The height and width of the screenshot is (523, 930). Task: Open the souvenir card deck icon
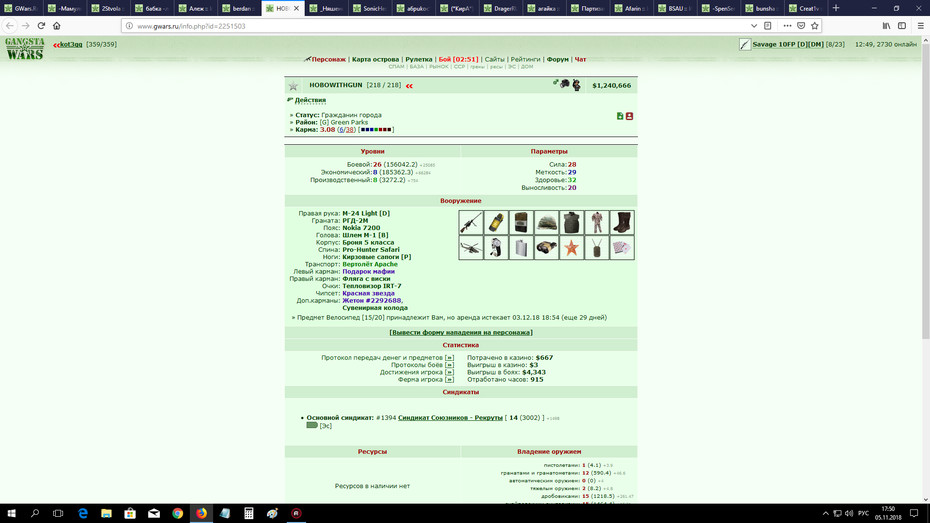622,248
